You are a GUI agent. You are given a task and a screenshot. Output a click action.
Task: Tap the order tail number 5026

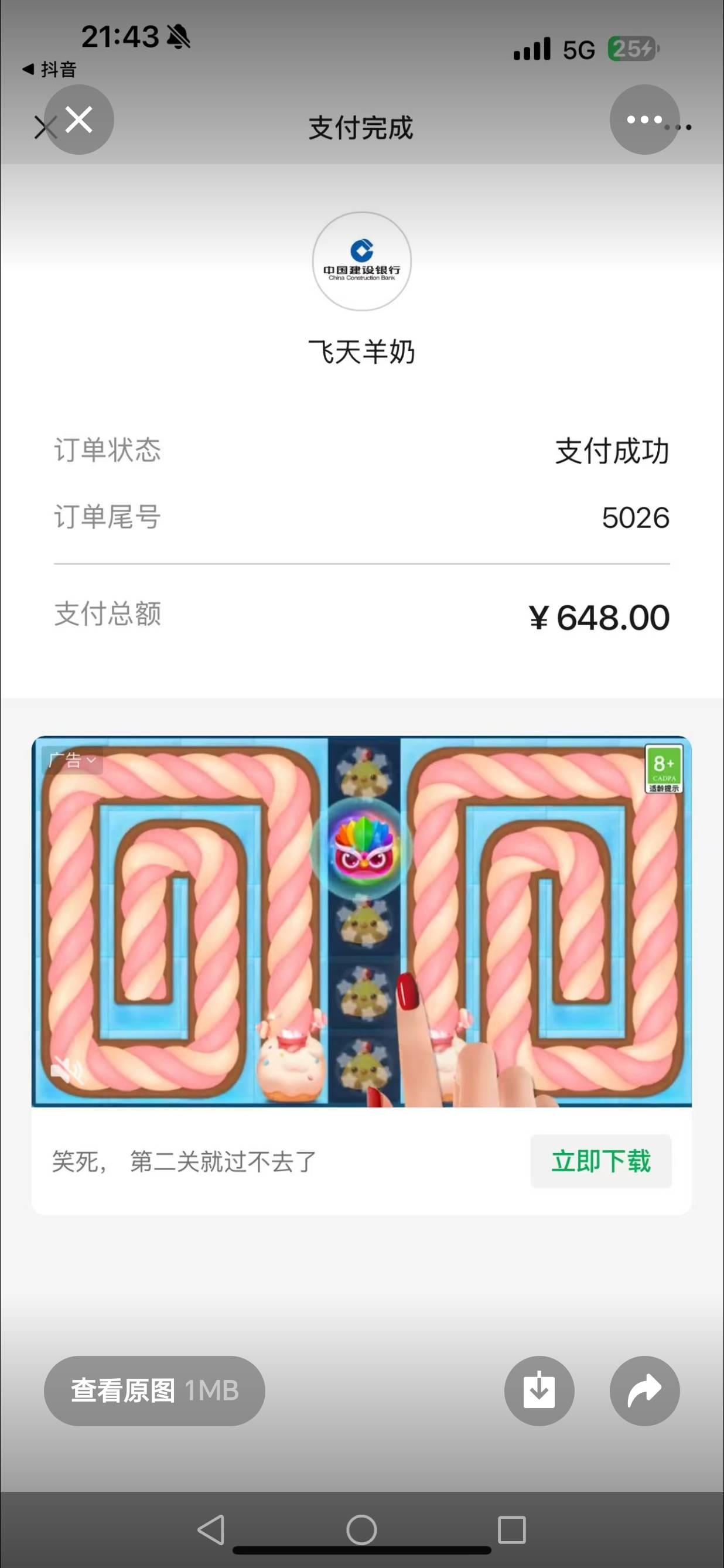coord(636,517)
